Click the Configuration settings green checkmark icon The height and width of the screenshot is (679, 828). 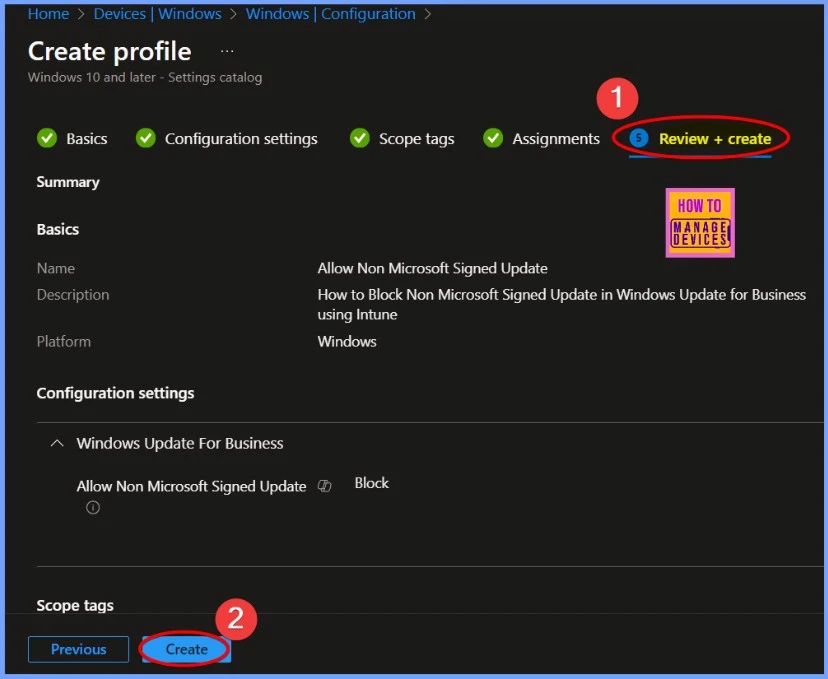tap(146, 138)
